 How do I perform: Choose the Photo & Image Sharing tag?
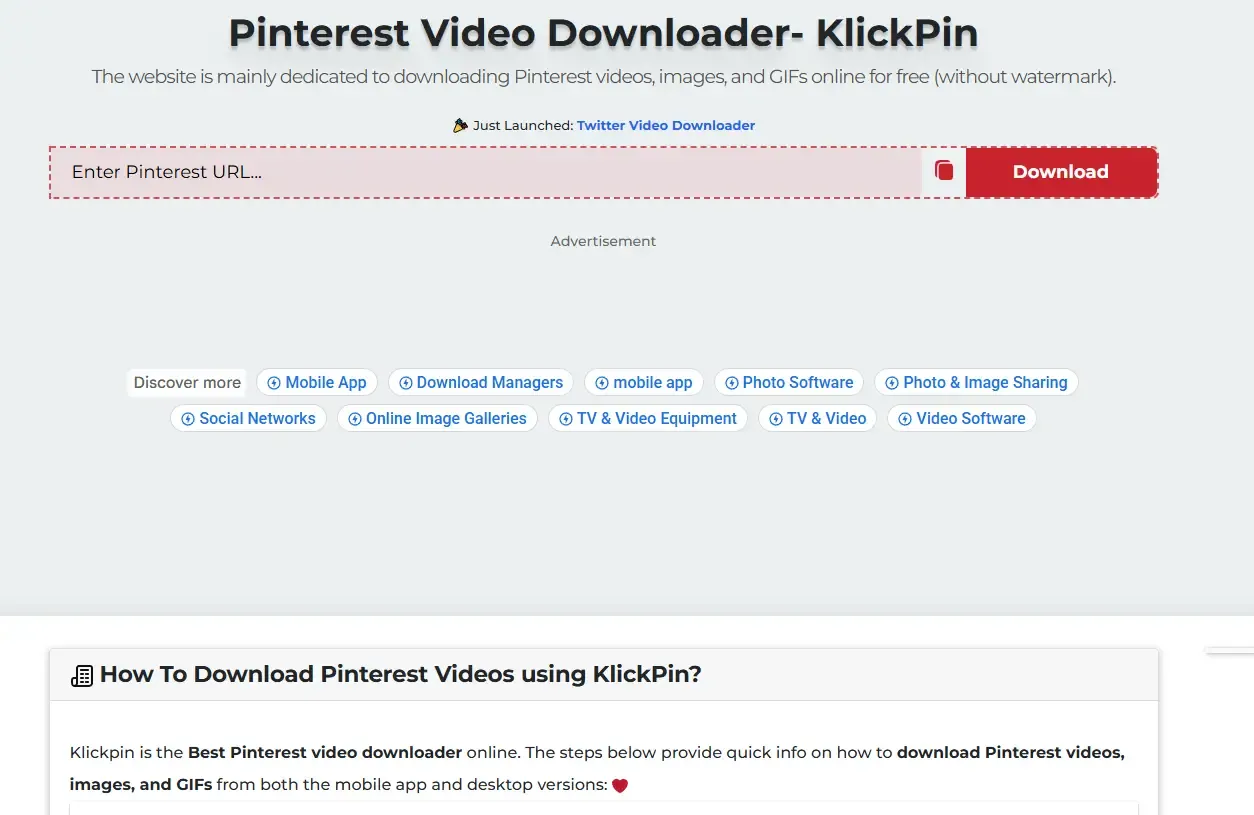(x=976, y=382)
